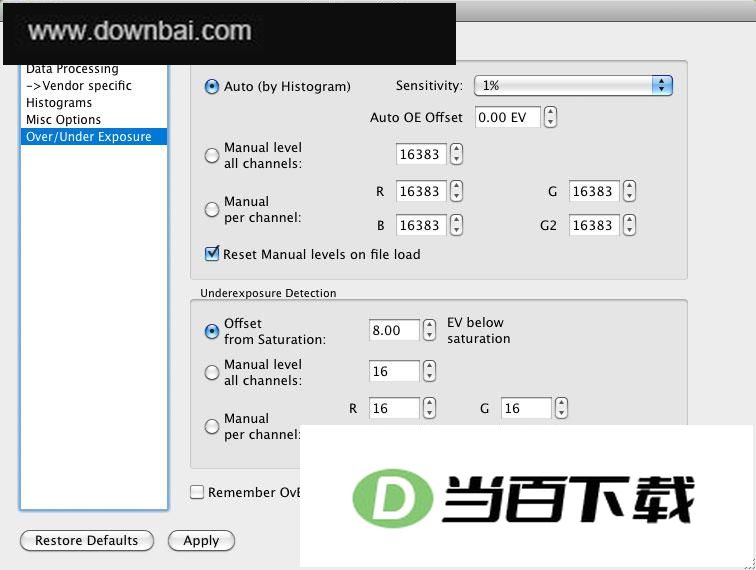Enable the Remember checkbox at bottom
756x570 pixels.
pos(197,492)
